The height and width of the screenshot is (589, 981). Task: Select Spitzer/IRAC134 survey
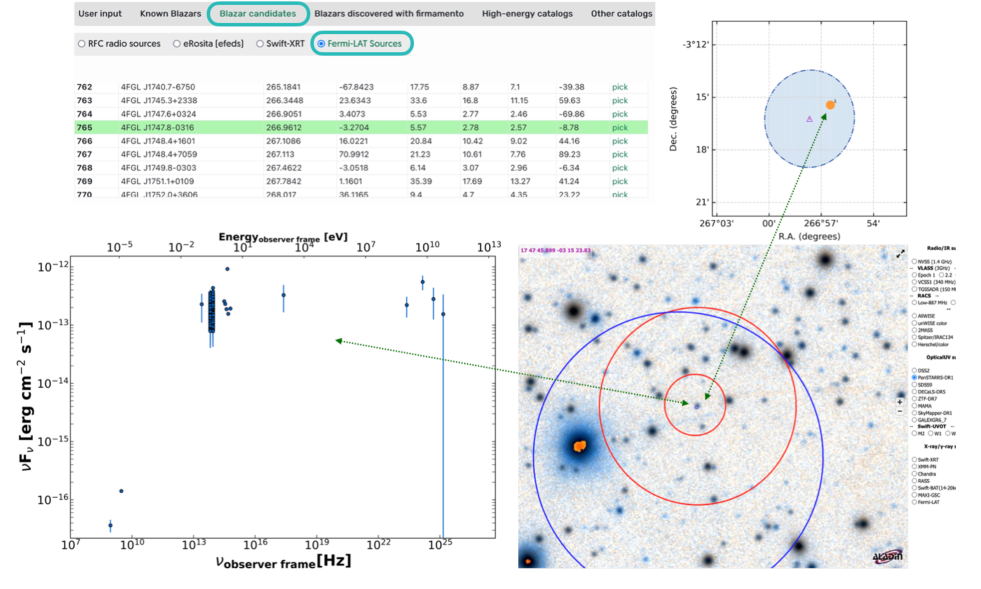pos(914,337)
